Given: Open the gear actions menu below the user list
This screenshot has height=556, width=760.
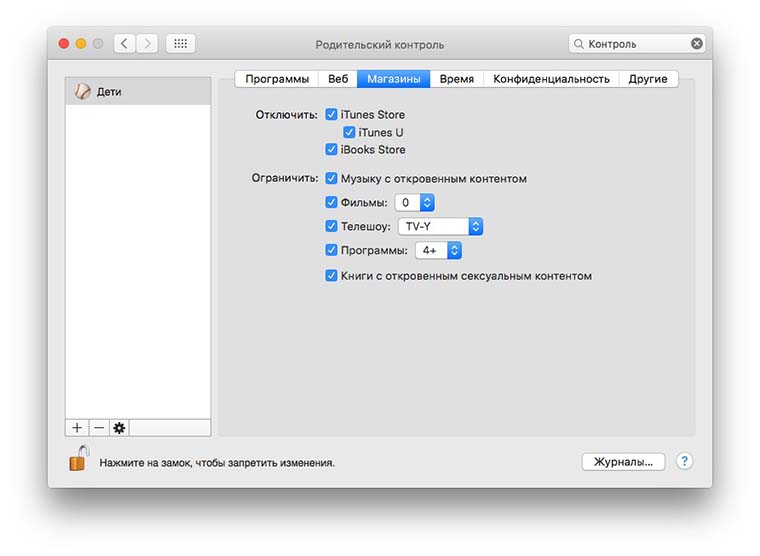Looking at the screenshot, I should (x=119, y=428).
